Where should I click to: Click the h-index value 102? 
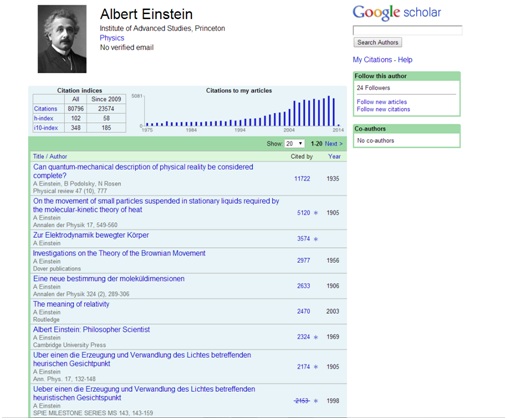tap(76, 118)
